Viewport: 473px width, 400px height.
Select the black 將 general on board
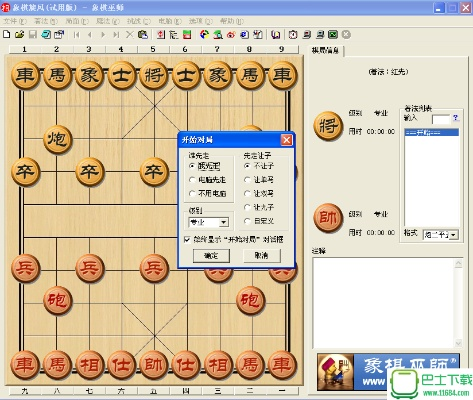point(154,75)
